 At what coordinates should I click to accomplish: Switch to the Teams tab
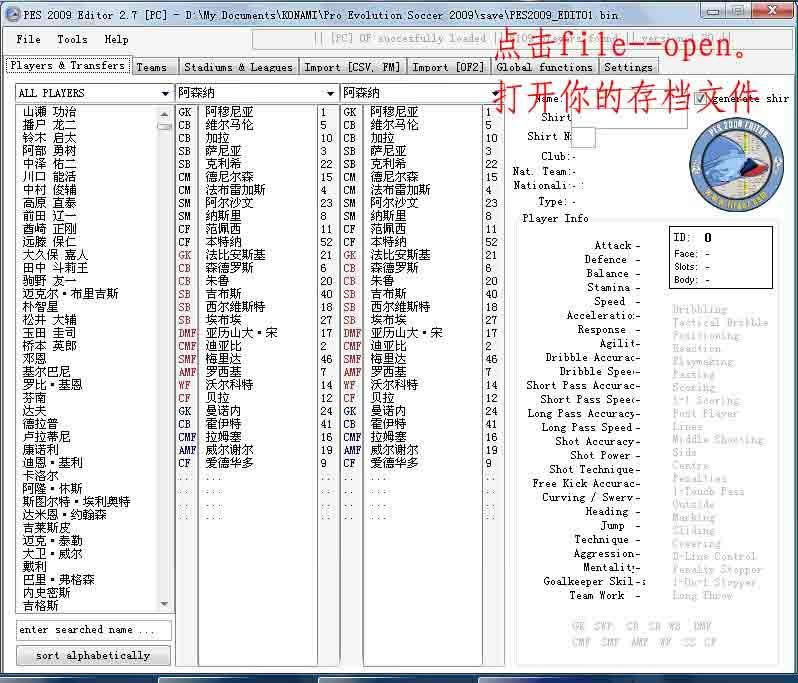pyautogui.click(x=152, y=67)
